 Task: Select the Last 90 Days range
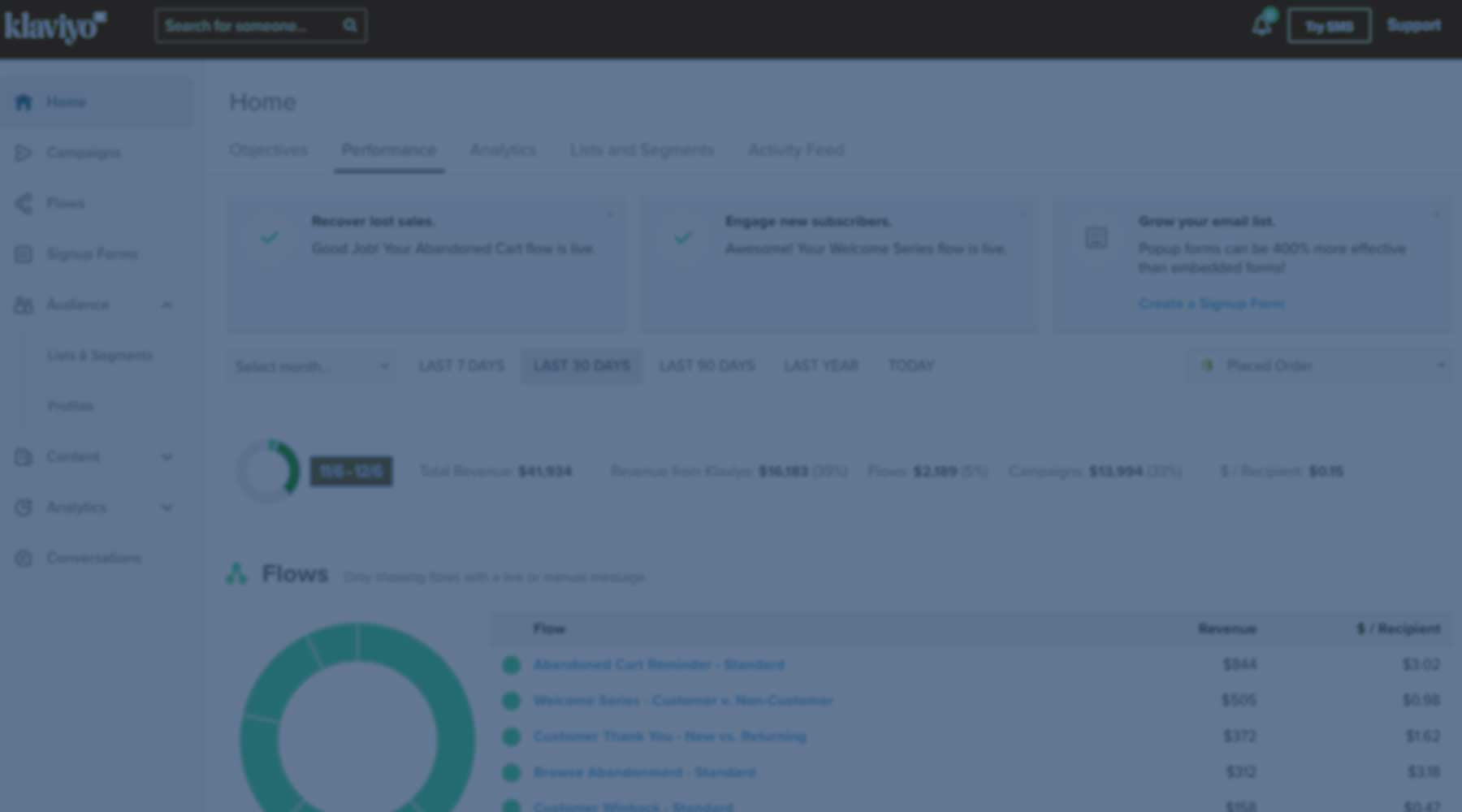tap(707, 366)
